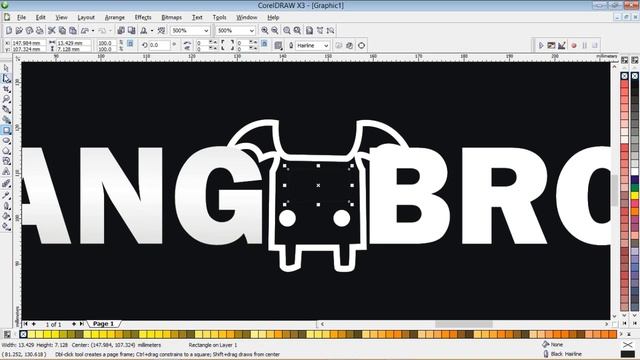The image size is (640, 360).
Task: Select the Crop tool
Action: click(6, 89)
